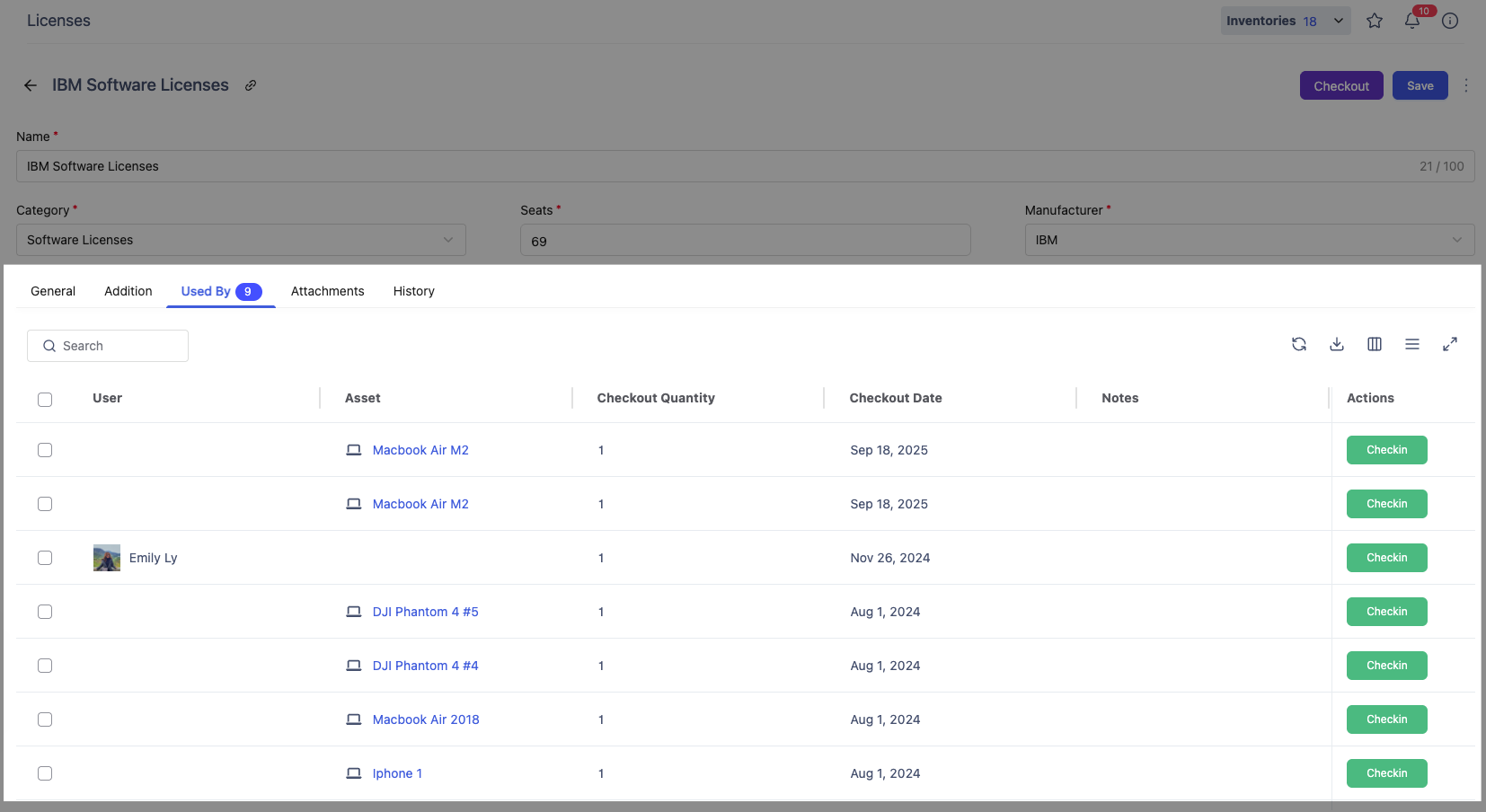Click the download export icon

pos(1336,344)
